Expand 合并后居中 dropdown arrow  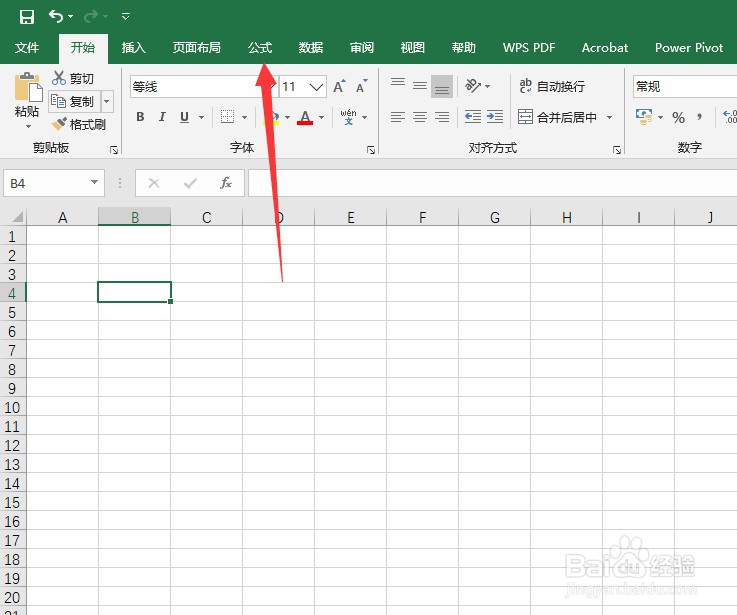[609, 117]
